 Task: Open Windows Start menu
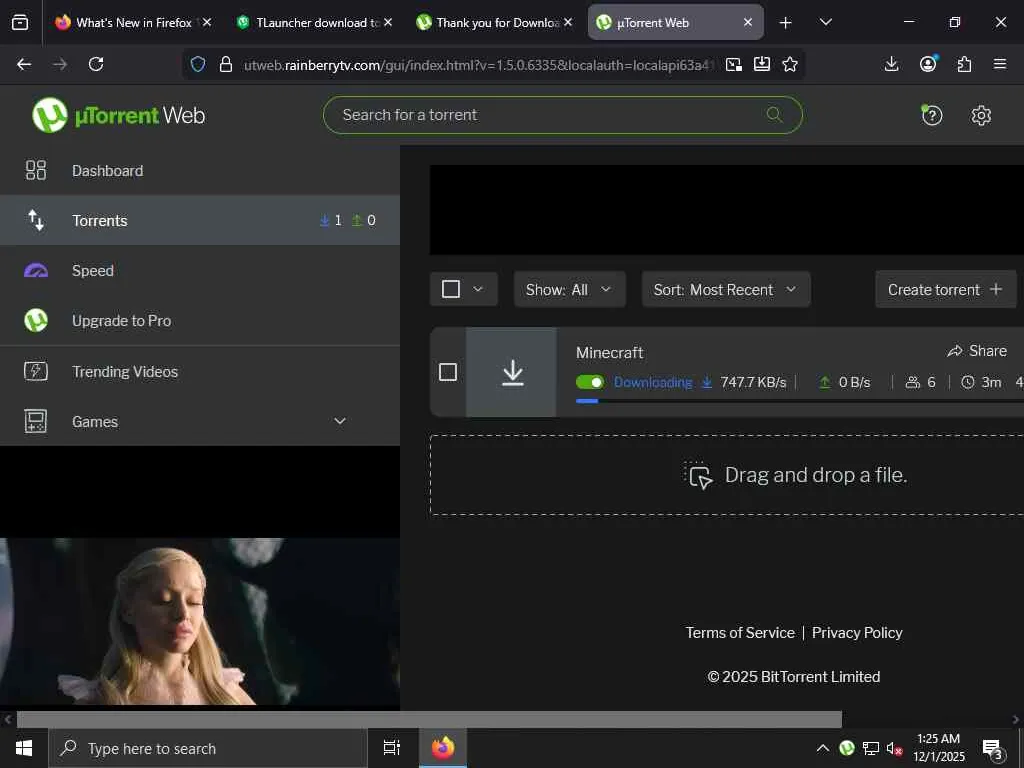(24, 748)
